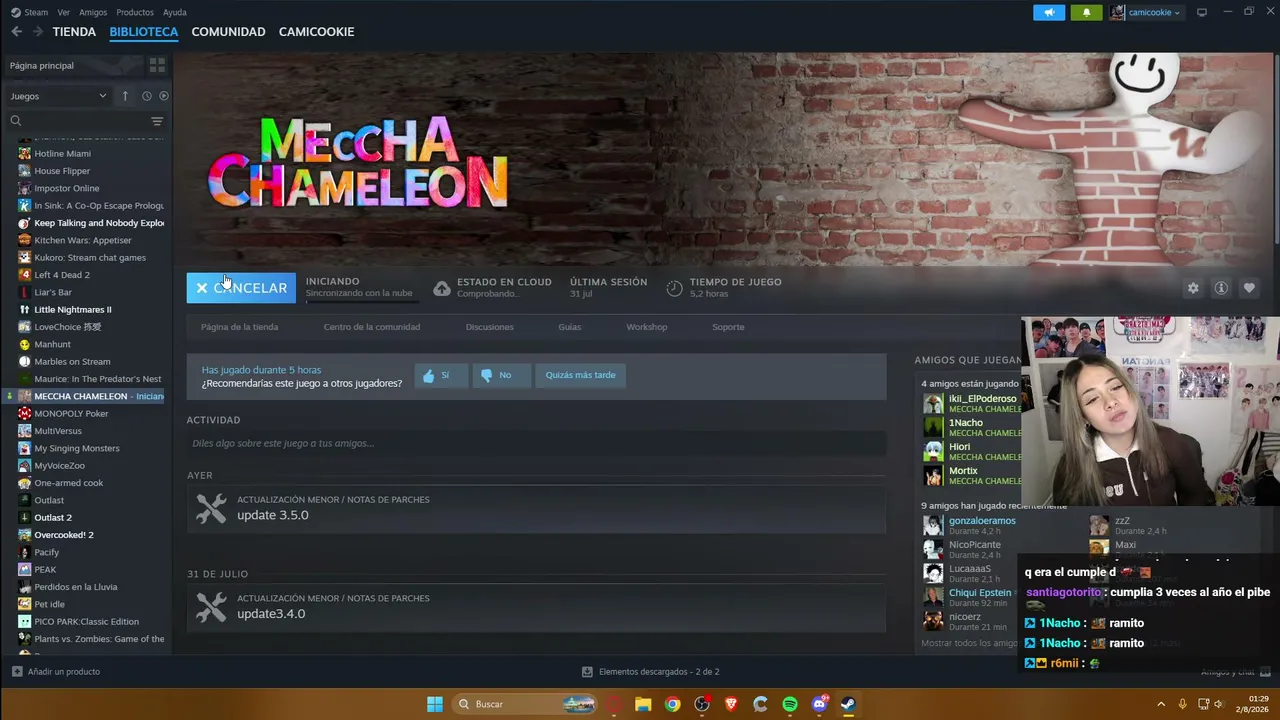Screen dimensions: 1280x720
Task: Click Steam icon in taskbar
Action: click(848, 704)
